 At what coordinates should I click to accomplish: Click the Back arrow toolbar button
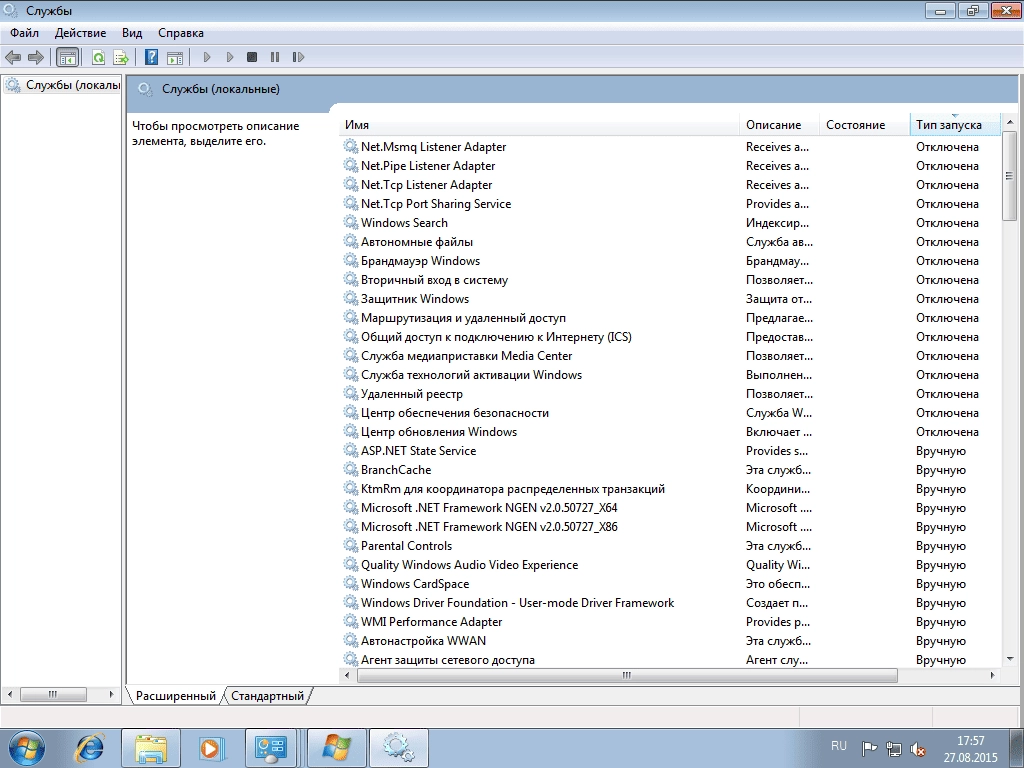(12, 57)
